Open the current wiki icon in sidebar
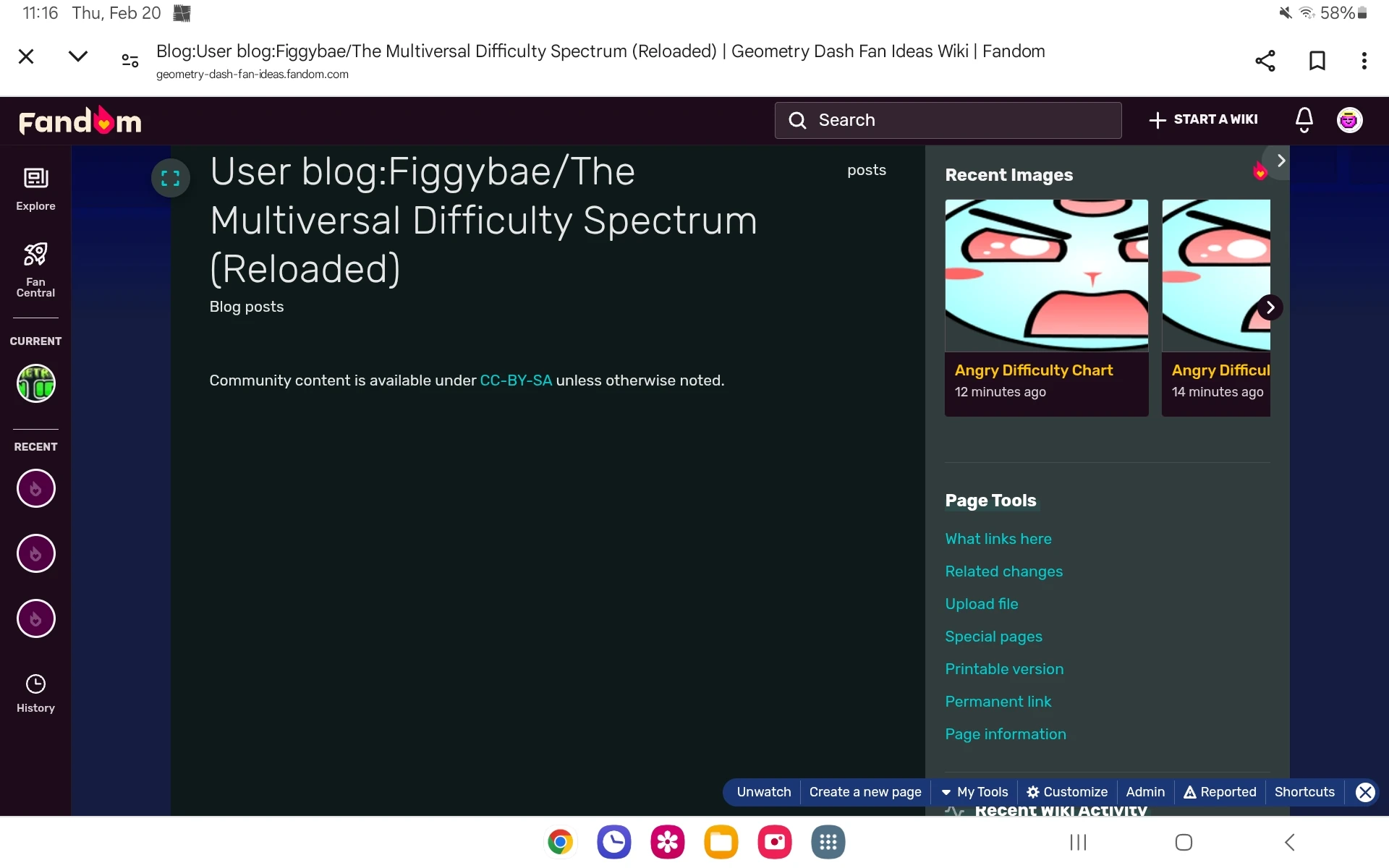This screenshot has height=868, width=1389. pyautogui.click(x=35, y=383)
